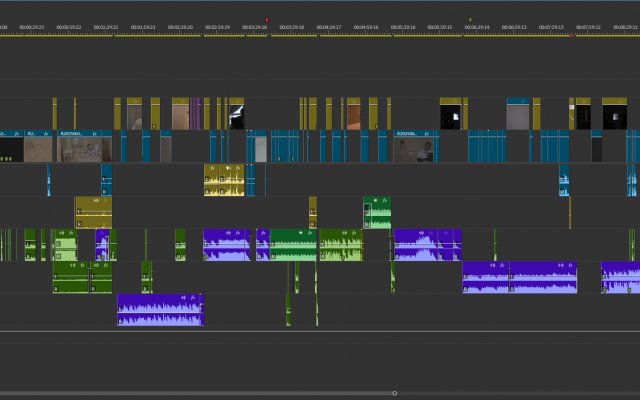Jump playhead to 00:00:29:23 on ruler
The image size is (640, 400).
tap(31, 27)
